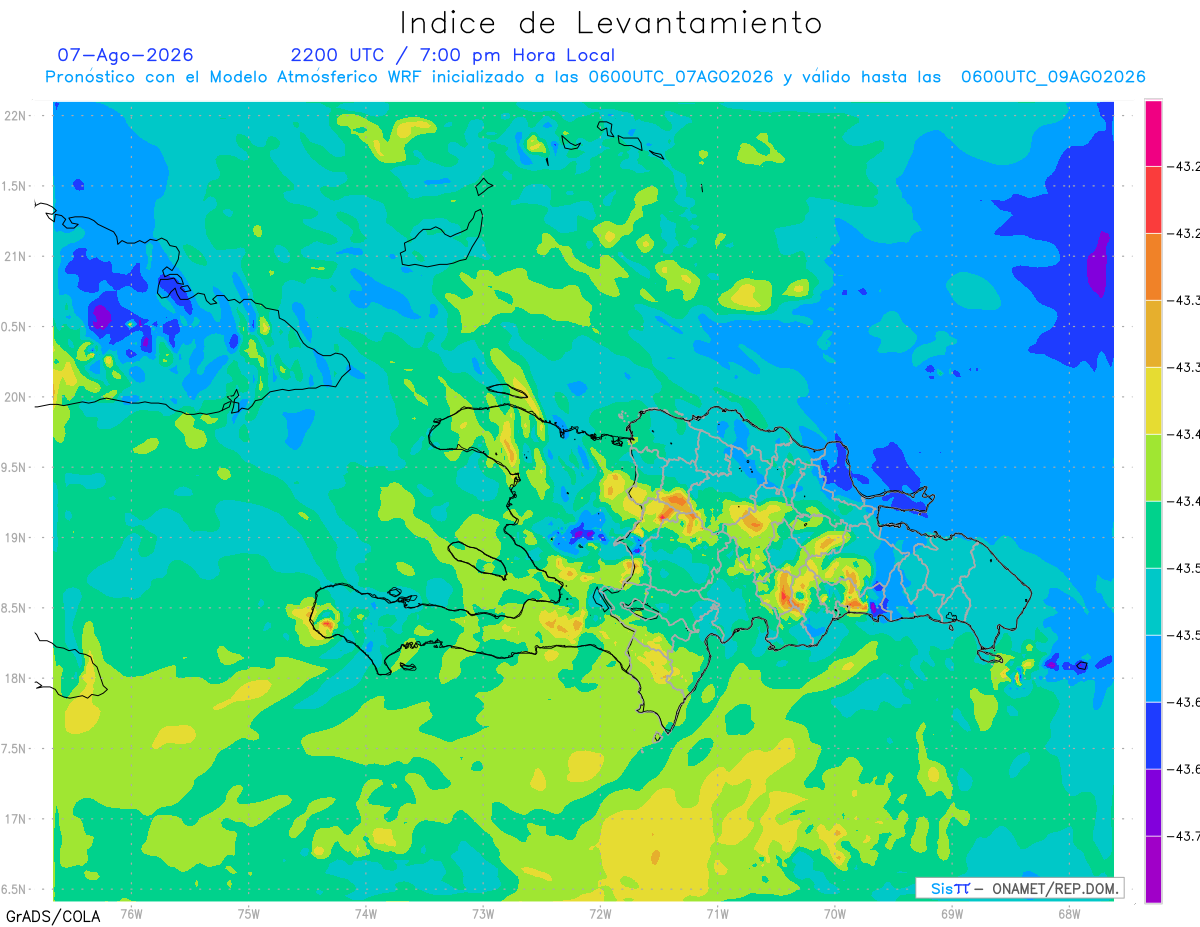The image size is (1200, 927).
Task: Click the '07-Ago-2026' date text
Action: (x=125, y=55)
